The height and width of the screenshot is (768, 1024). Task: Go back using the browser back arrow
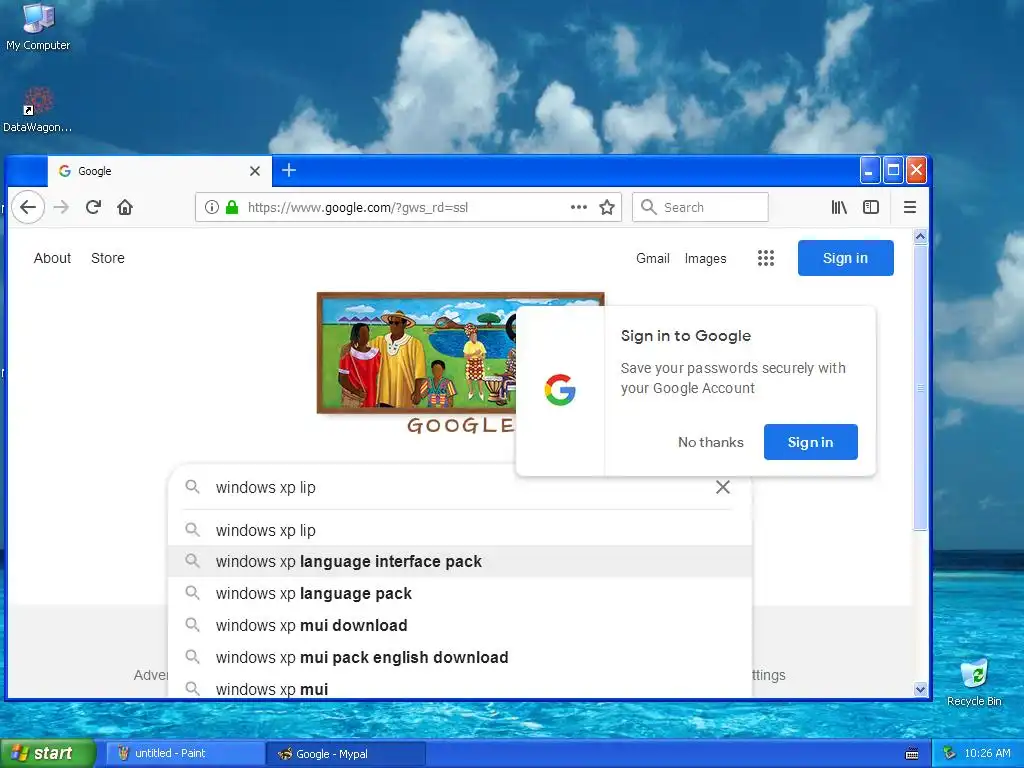(x=27, y=208)
